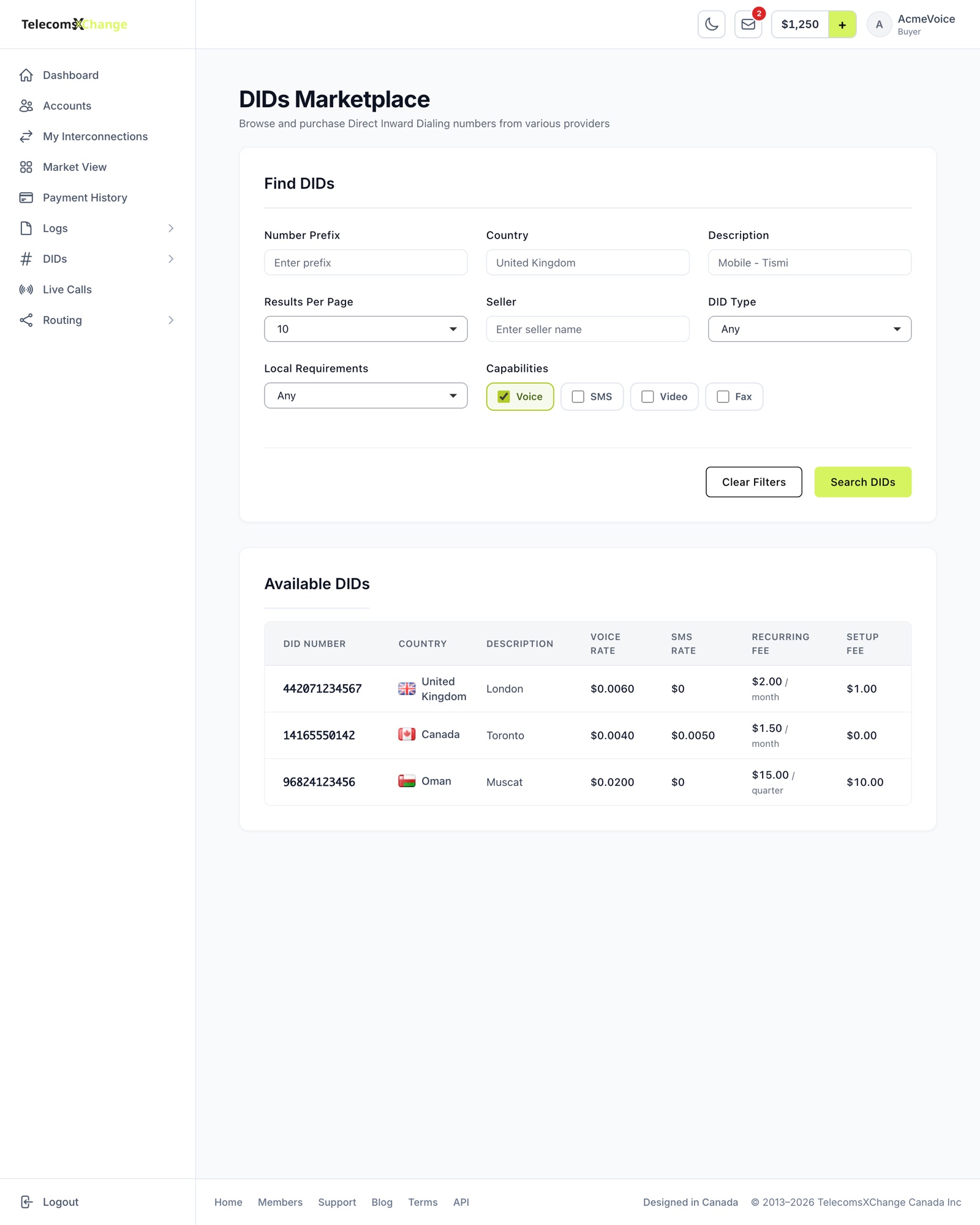Expand the Routing menu chevron
Viewport: 980px width, 1225px height.
click(x=171, y=320)
